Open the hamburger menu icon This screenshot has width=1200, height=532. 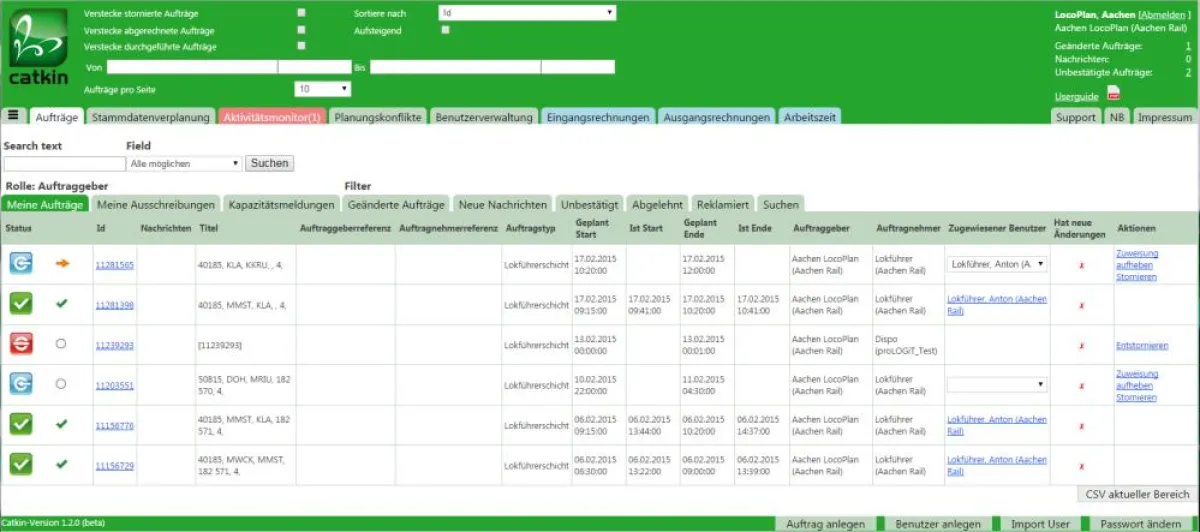pyautogui.click(x=13, y=116)
